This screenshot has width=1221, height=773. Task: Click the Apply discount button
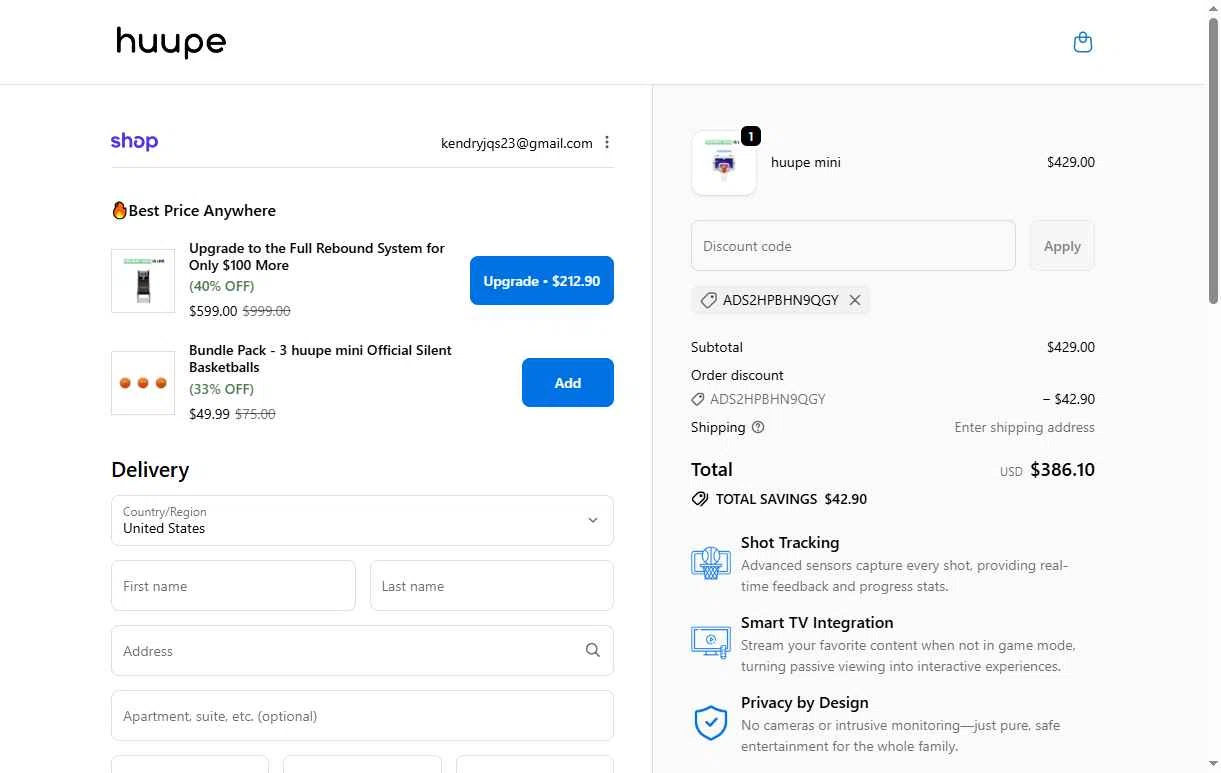pyautogui.click(x=1062, y=246)
